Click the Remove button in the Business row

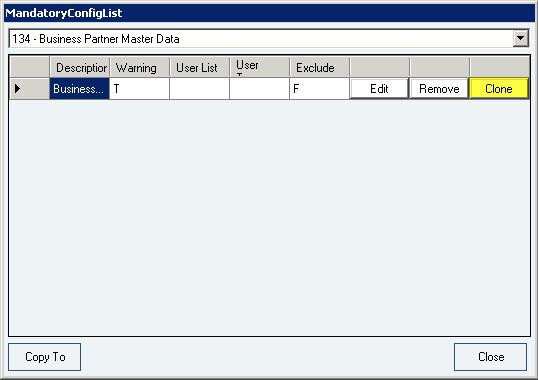pyautogui.click(x=439, y=89)
